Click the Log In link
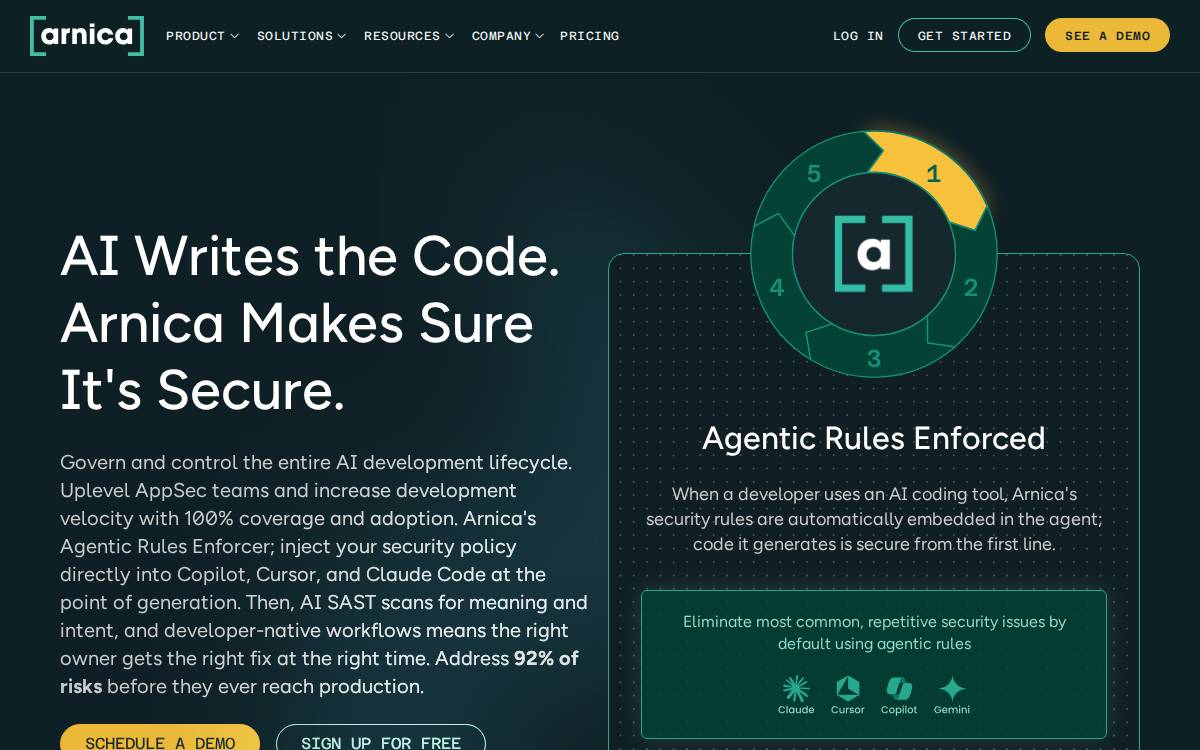The height and width of the screenshot is (750, 1200). pyautogui.click(x=858, y=36)
